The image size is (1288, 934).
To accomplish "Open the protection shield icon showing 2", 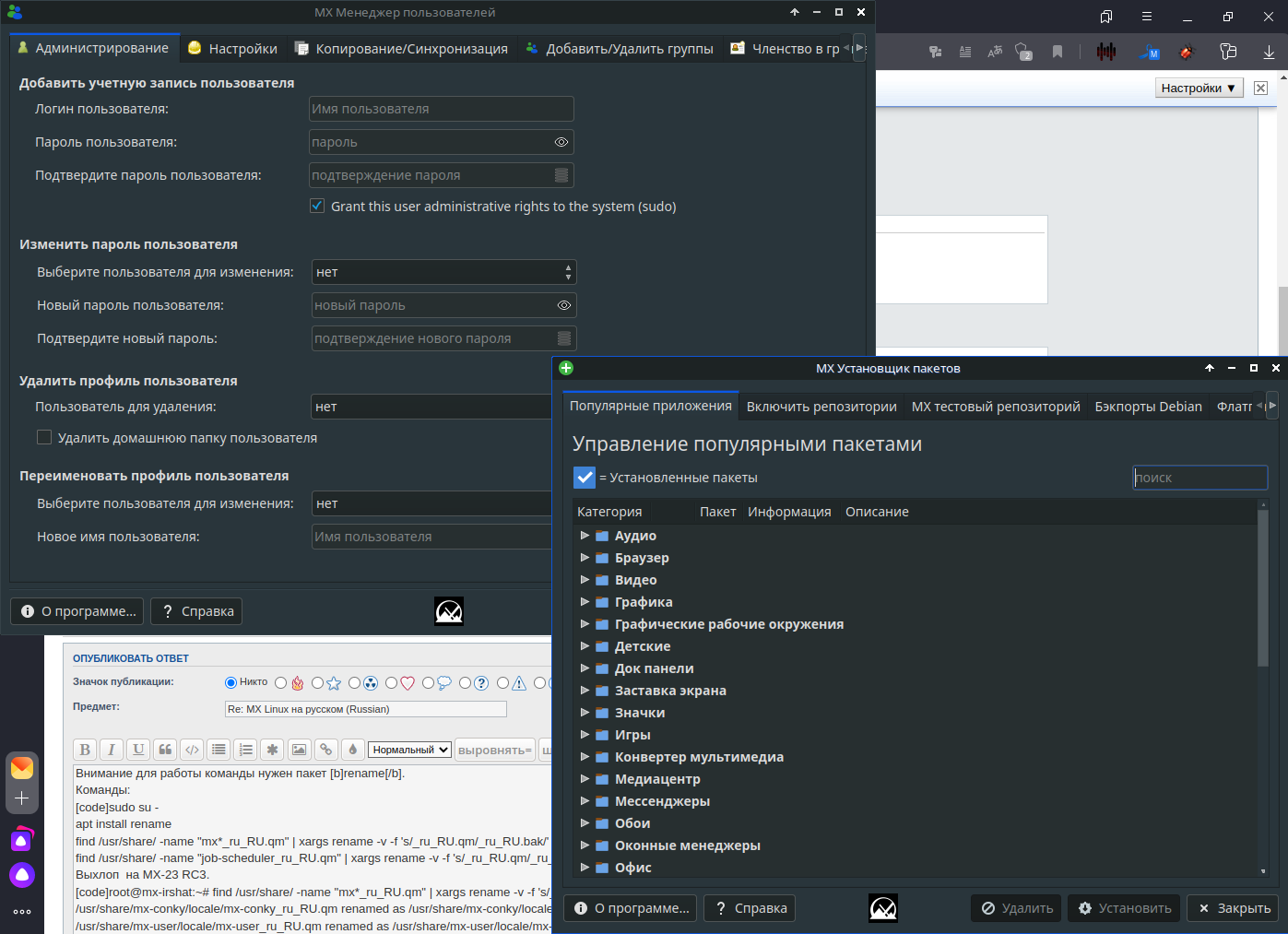I will click(1024, 52).
